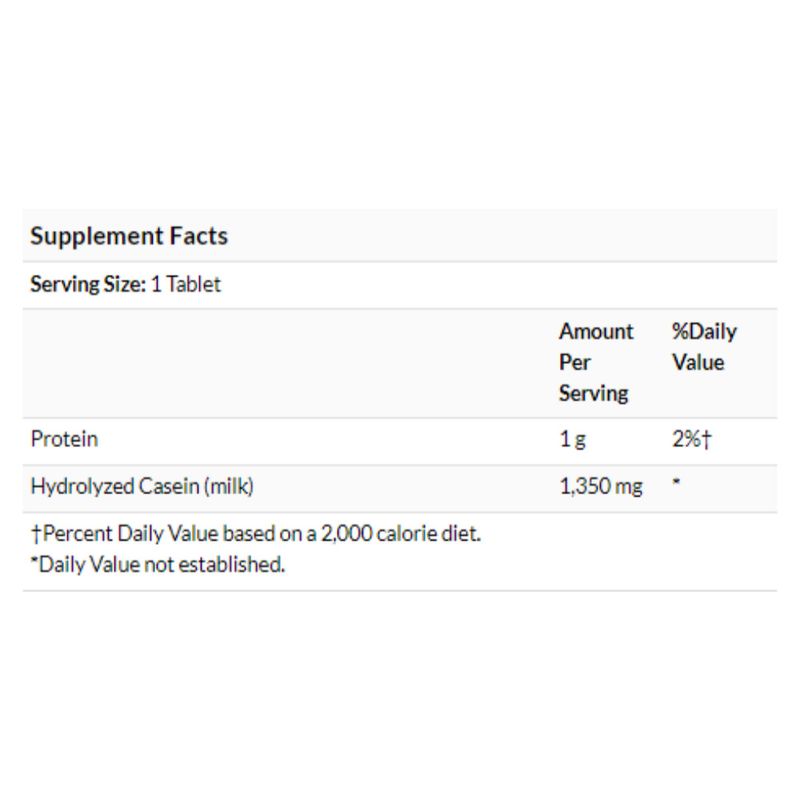This screenshot has height=800, width=800.
Task: Click the word Casein in ingredient row
Action: coord(169,486)
